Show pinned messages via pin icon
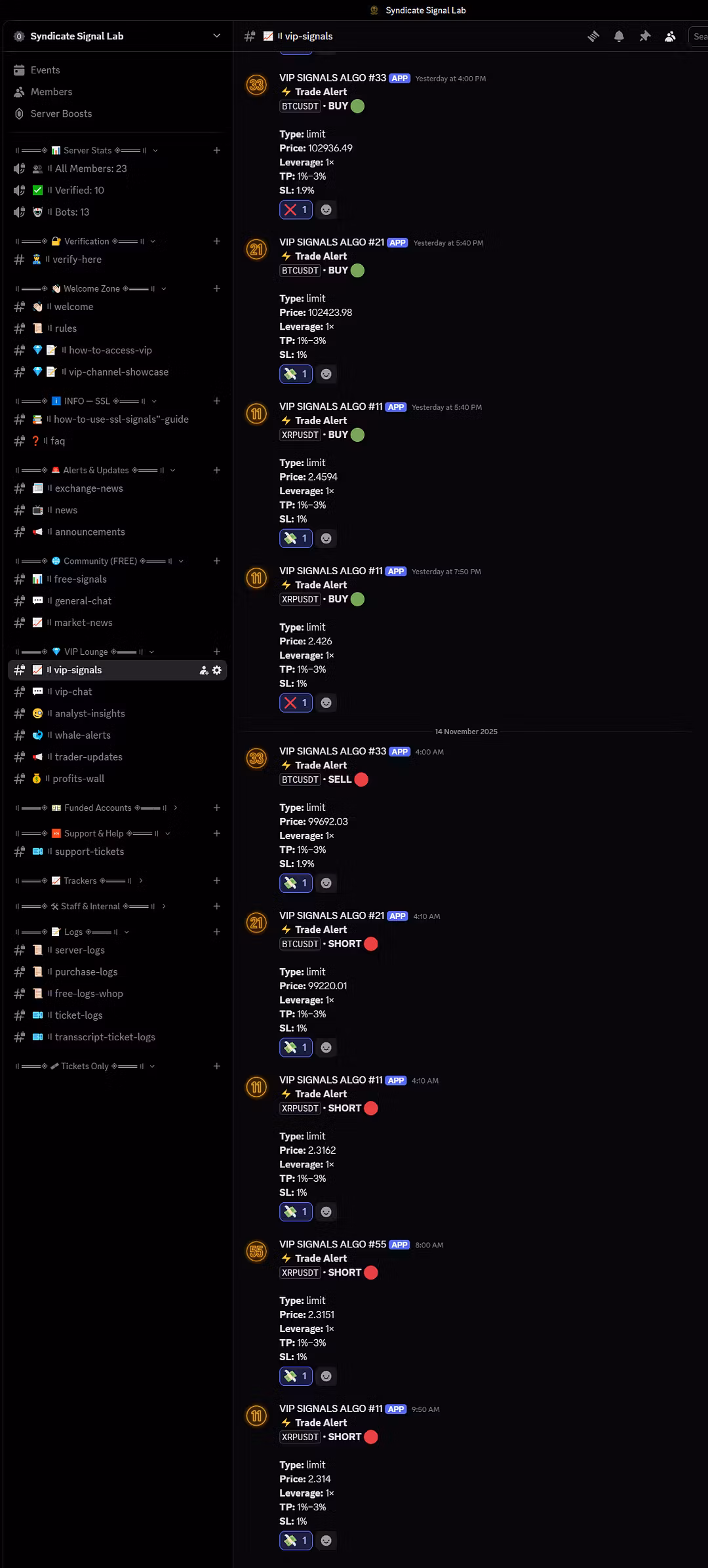 pos(645,36)
